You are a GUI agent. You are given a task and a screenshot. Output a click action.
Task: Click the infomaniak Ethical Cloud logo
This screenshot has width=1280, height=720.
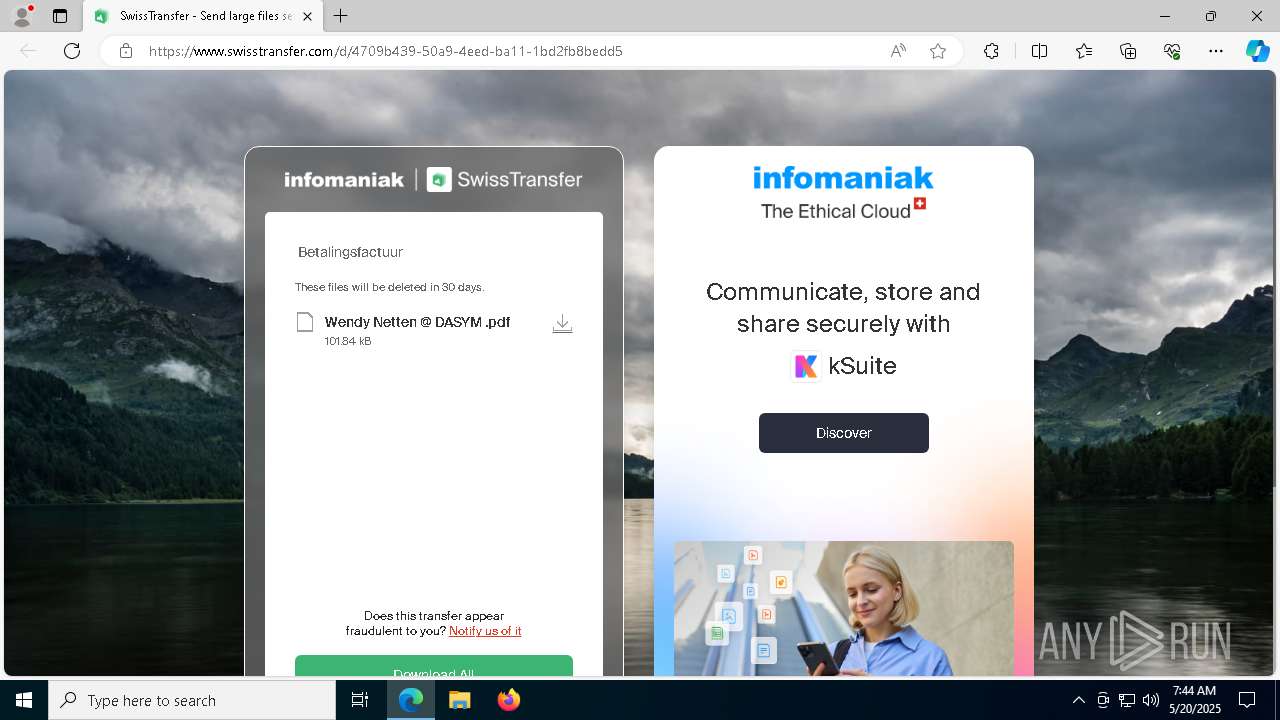[843, 193]
